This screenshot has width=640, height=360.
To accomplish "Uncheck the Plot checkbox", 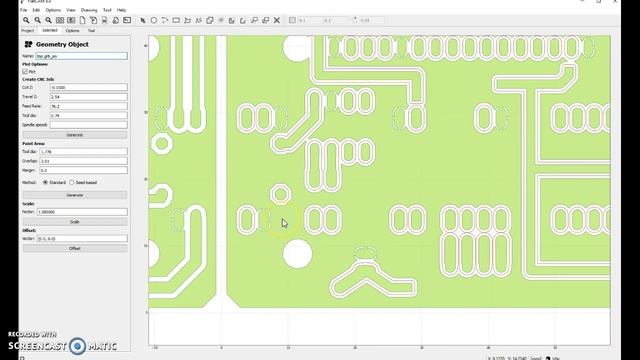I will [25, 71].
